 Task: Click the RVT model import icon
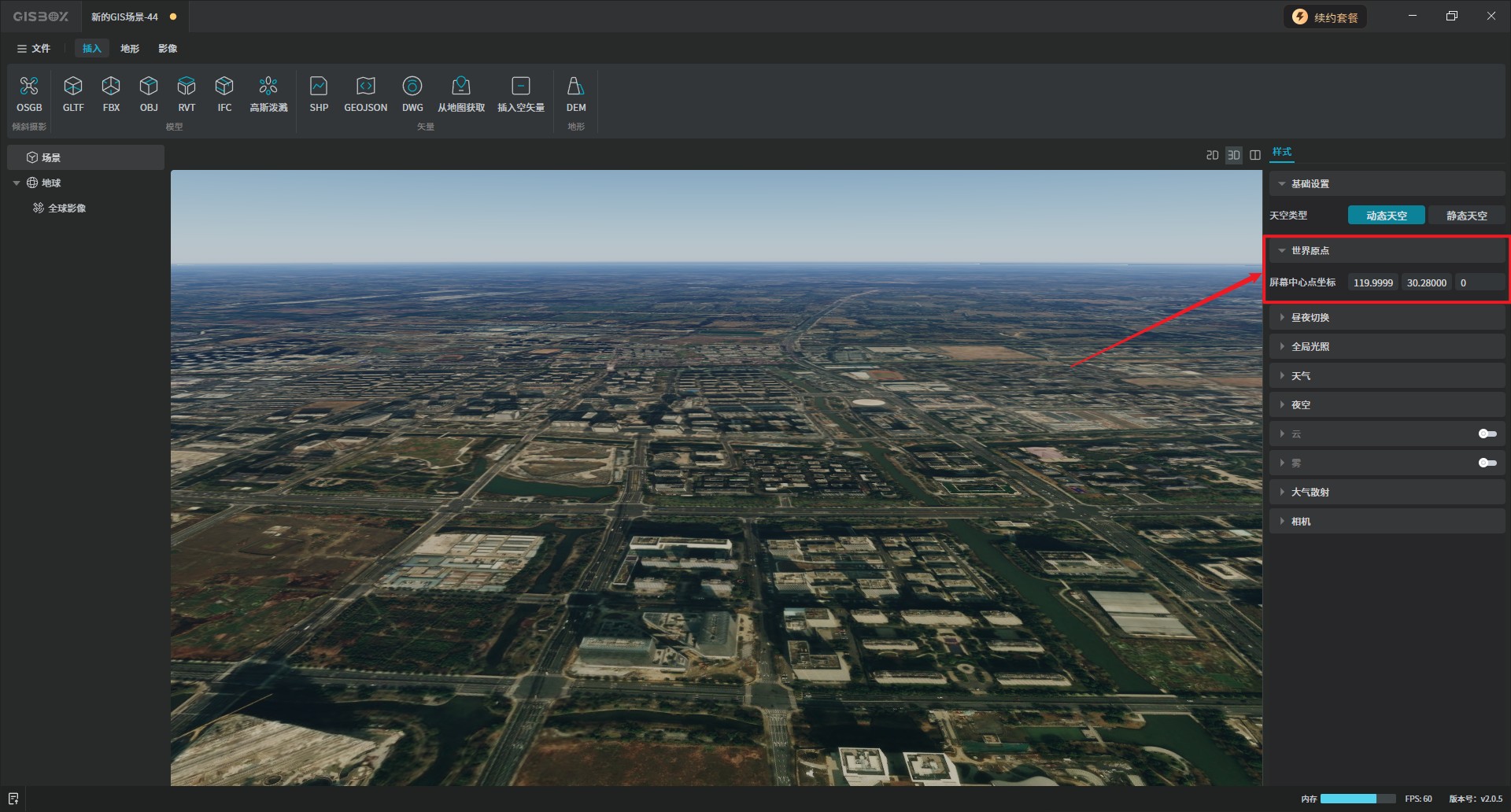point(187,94)
